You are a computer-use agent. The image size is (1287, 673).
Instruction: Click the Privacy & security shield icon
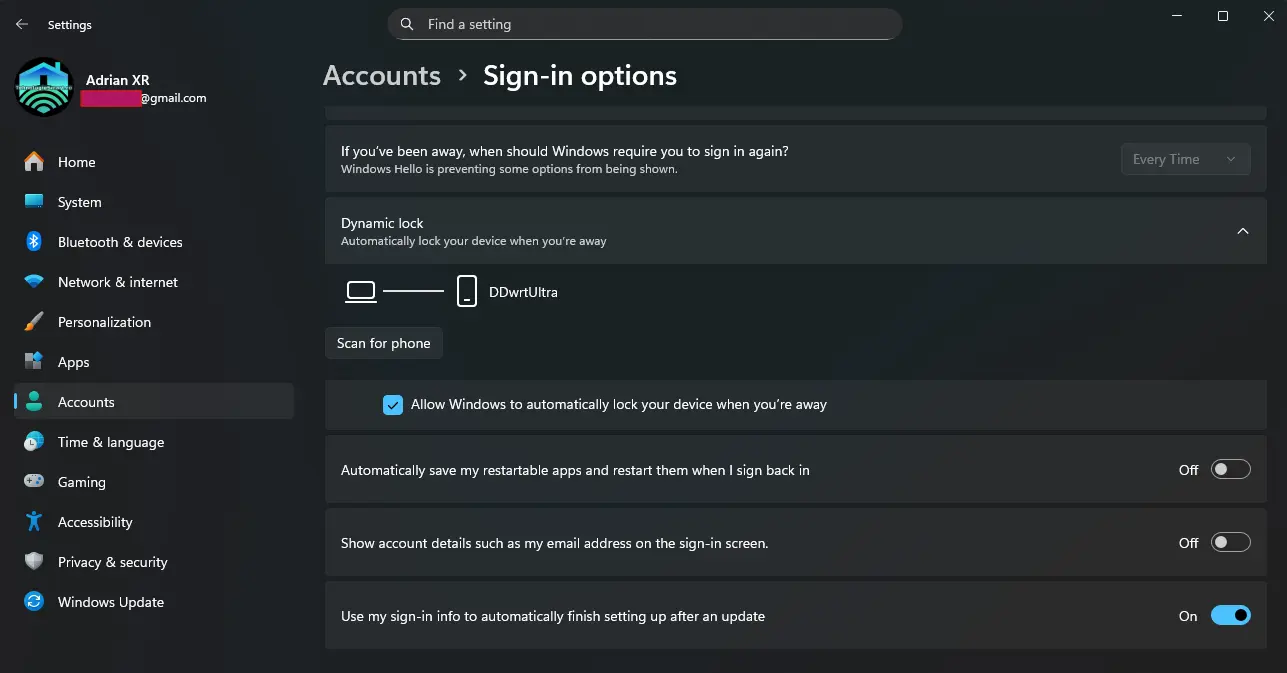click(x=34, y=562)
